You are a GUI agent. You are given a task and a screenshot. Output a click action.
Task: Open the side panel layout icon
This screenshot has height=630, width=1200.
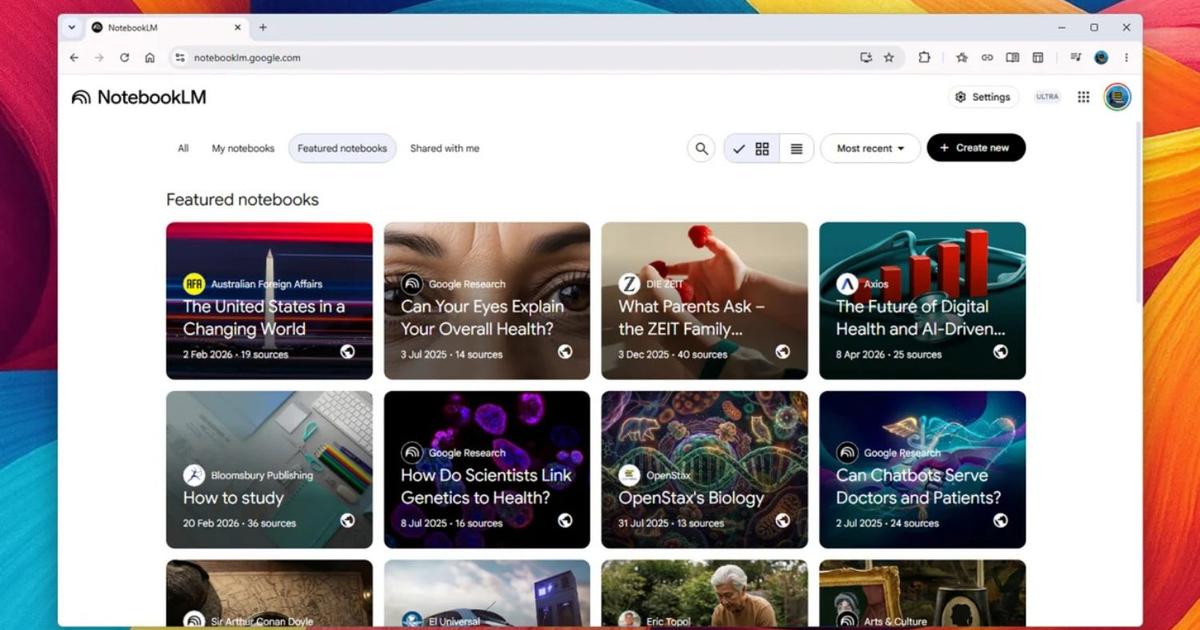coord(1038,58)
